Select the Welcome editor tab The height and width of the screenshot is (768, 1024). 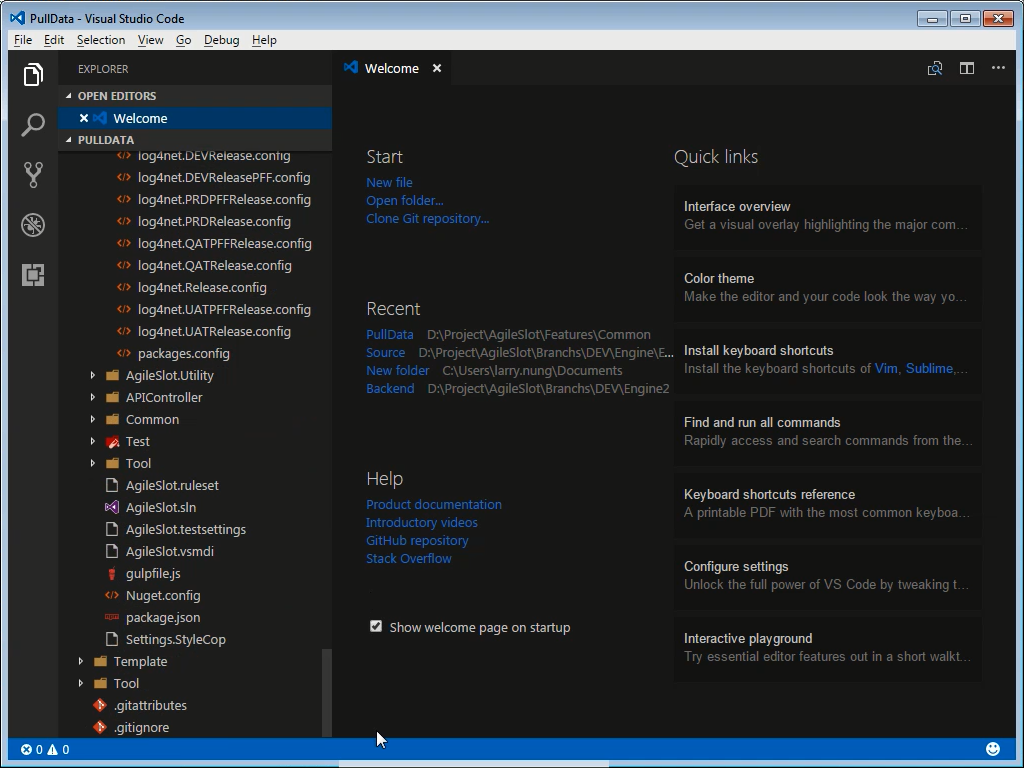point(392,68)
